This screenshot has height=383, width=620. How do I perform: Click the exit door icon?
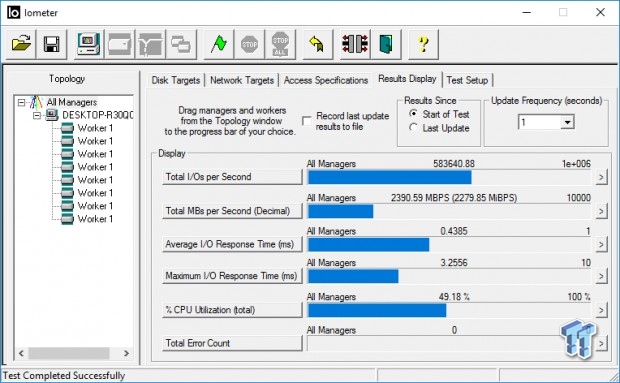(386, 44)
